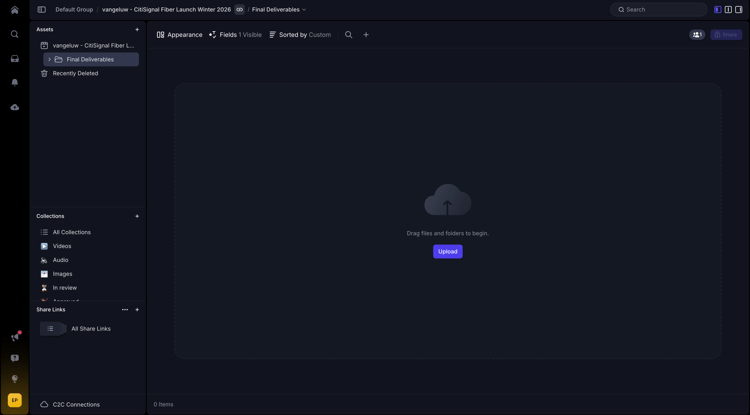Open the help question mark icon

tap(14, 358)
